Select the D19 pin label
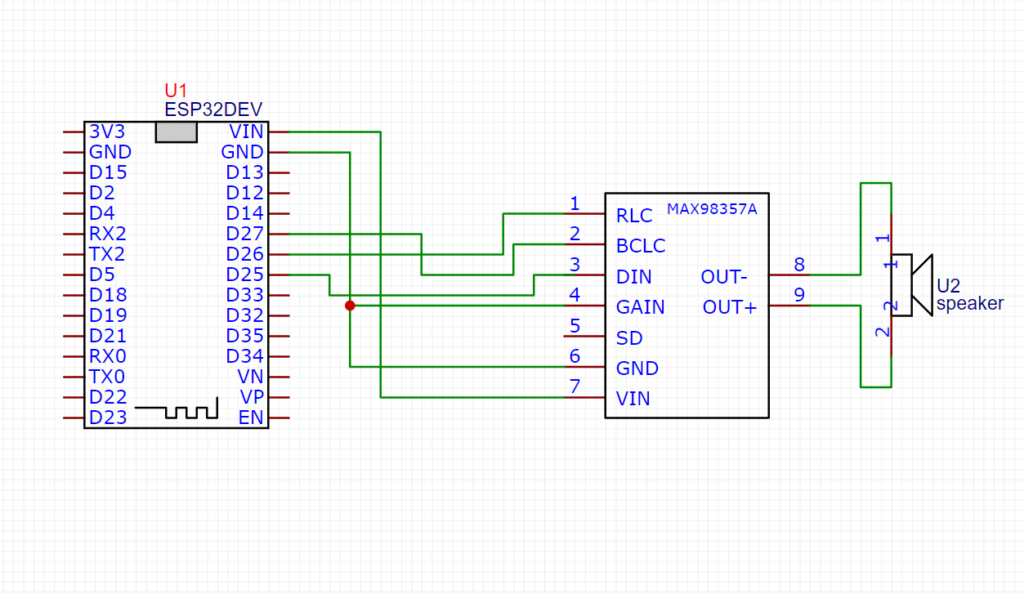 point(108,315)
